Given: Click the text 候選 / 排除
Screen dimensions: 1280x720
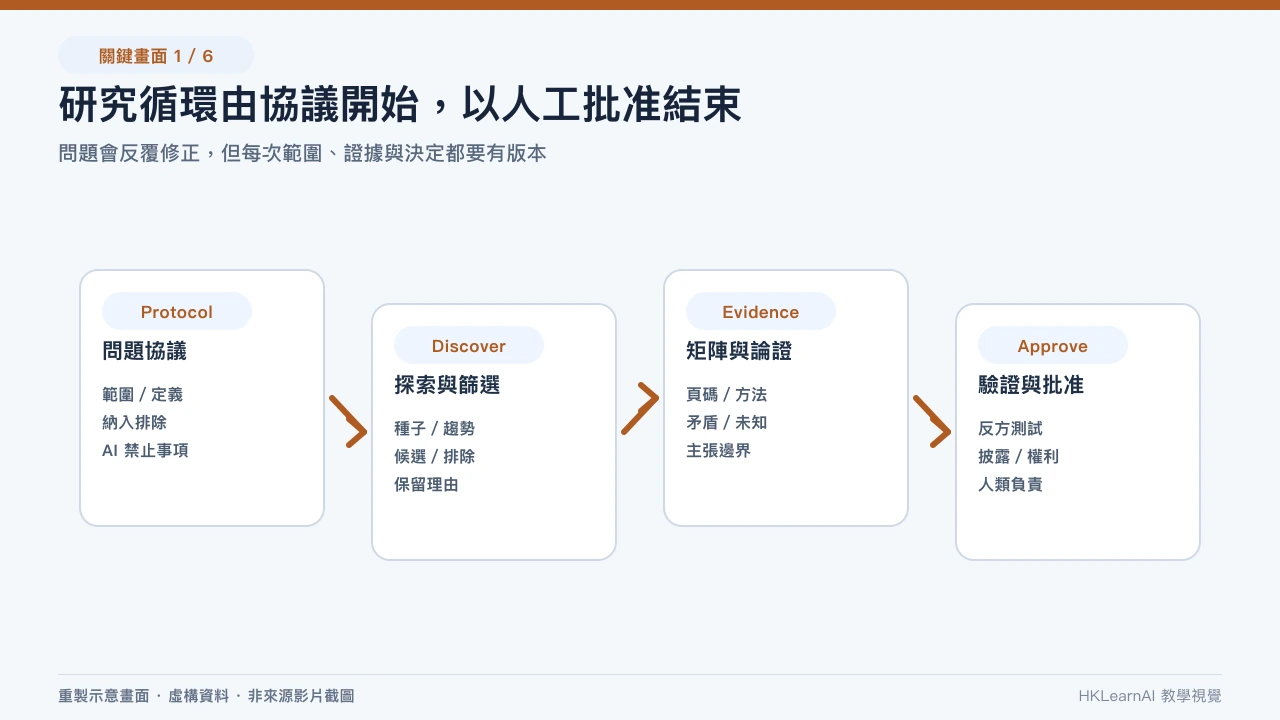Looking at the screenshot, I should (434, 457).
